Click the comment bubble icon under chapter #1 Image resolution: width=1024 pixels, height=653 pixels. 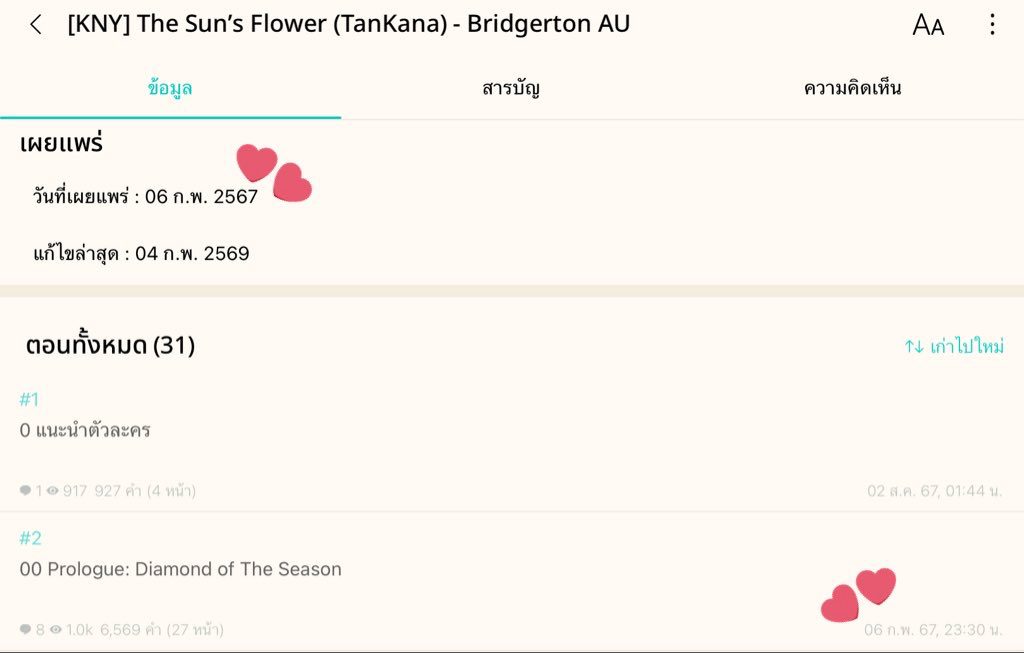[25, 491]
